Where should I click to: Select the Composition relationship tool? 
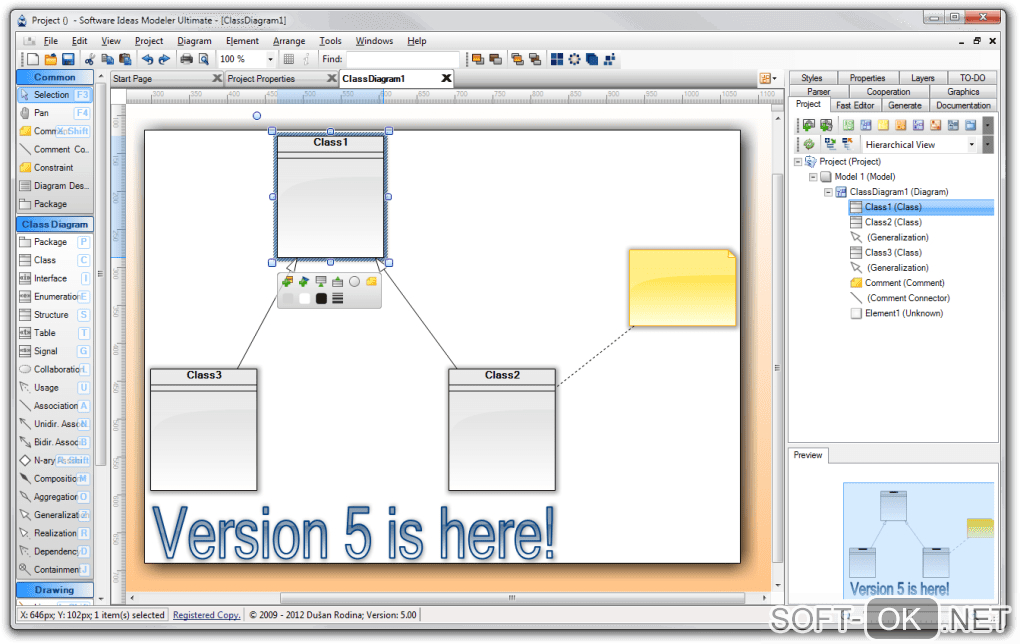coord(55,478)
